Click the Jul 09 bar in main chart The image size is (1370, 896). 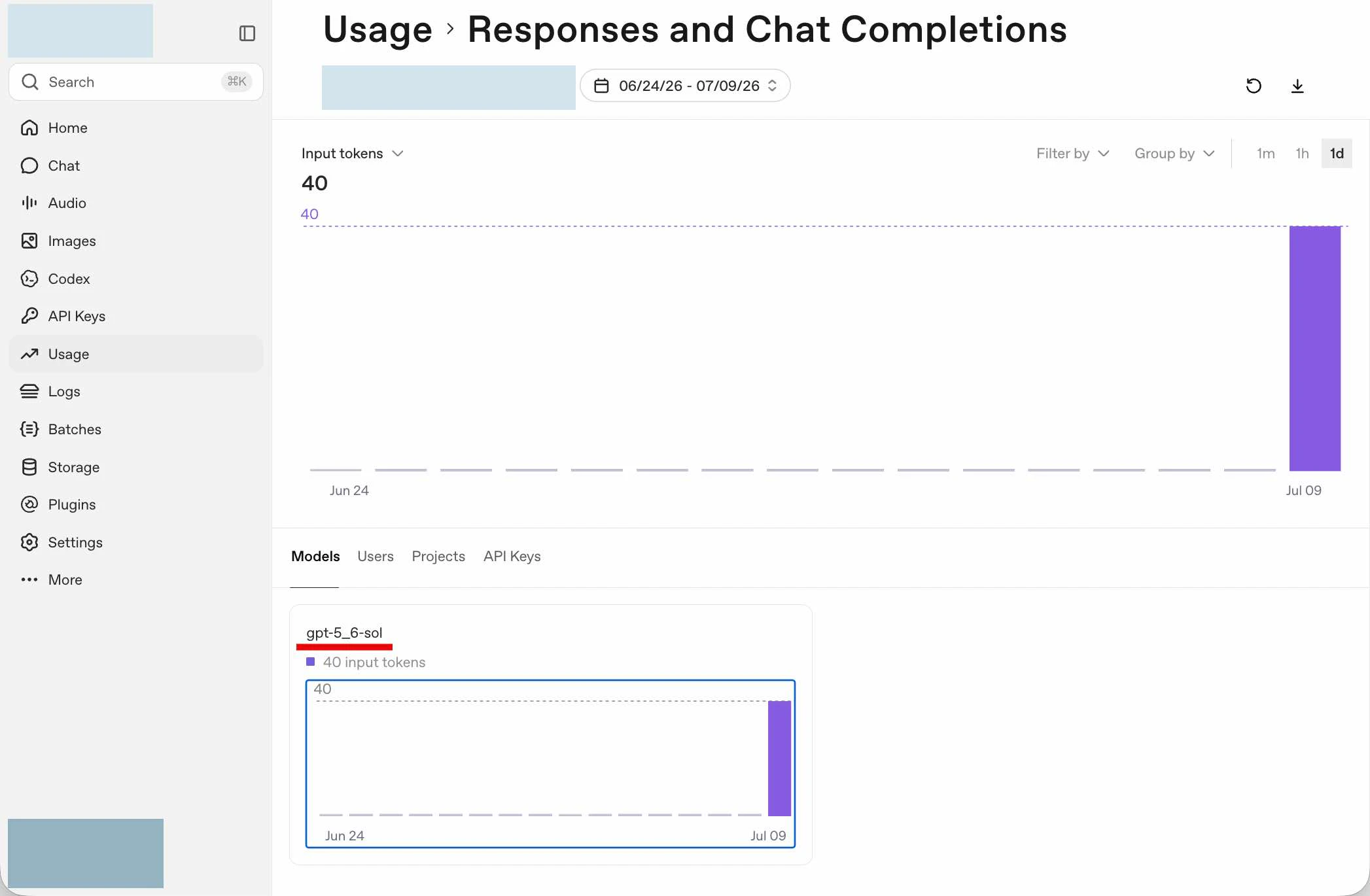[x=1315, y=348]
